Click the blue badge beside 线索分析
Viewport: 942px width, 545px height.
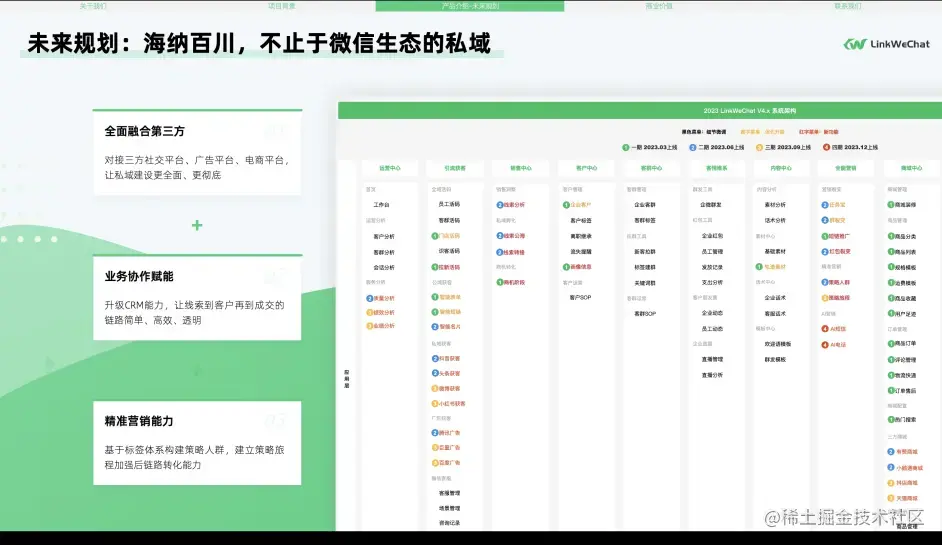[x=499, y=205]
